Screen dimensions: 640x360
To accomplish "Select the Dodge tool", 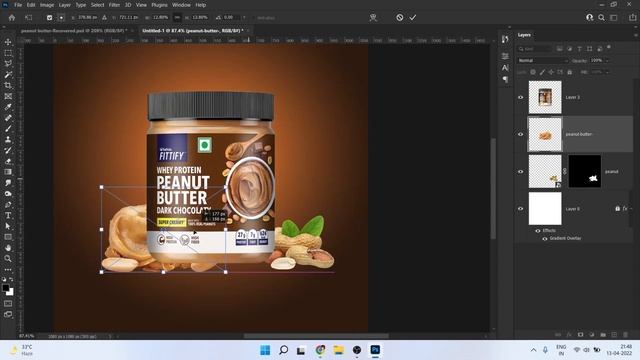I will point(8,193).
